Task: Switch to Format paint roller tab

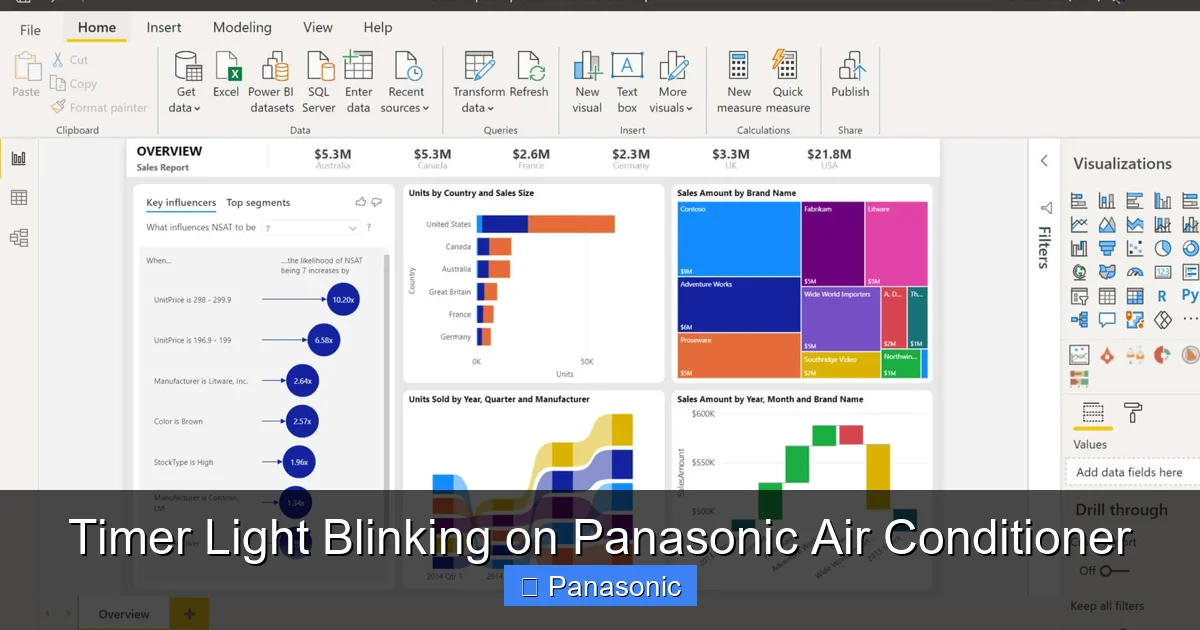Action: (x=1133, y=412)
